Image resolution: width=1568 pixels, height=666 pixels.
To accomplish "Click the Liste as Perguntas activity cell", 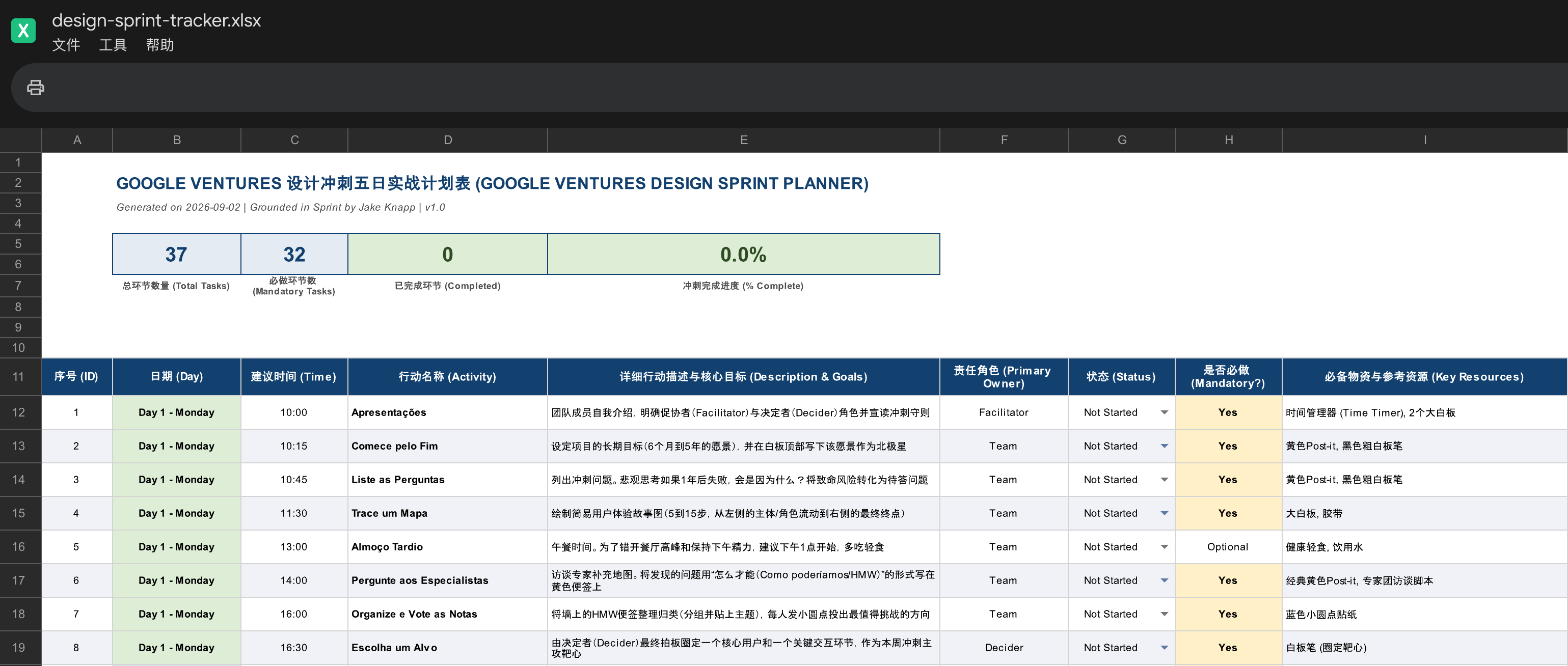I will (x=447, y=479).
